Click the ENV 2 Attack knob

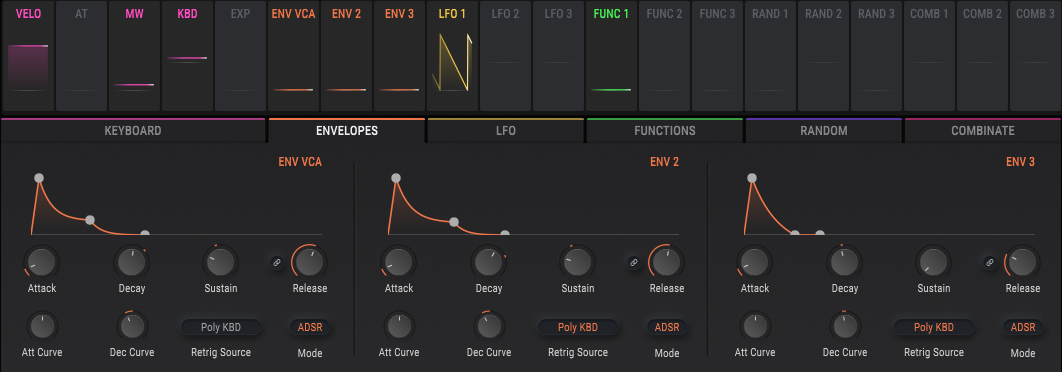pos(398,262)
